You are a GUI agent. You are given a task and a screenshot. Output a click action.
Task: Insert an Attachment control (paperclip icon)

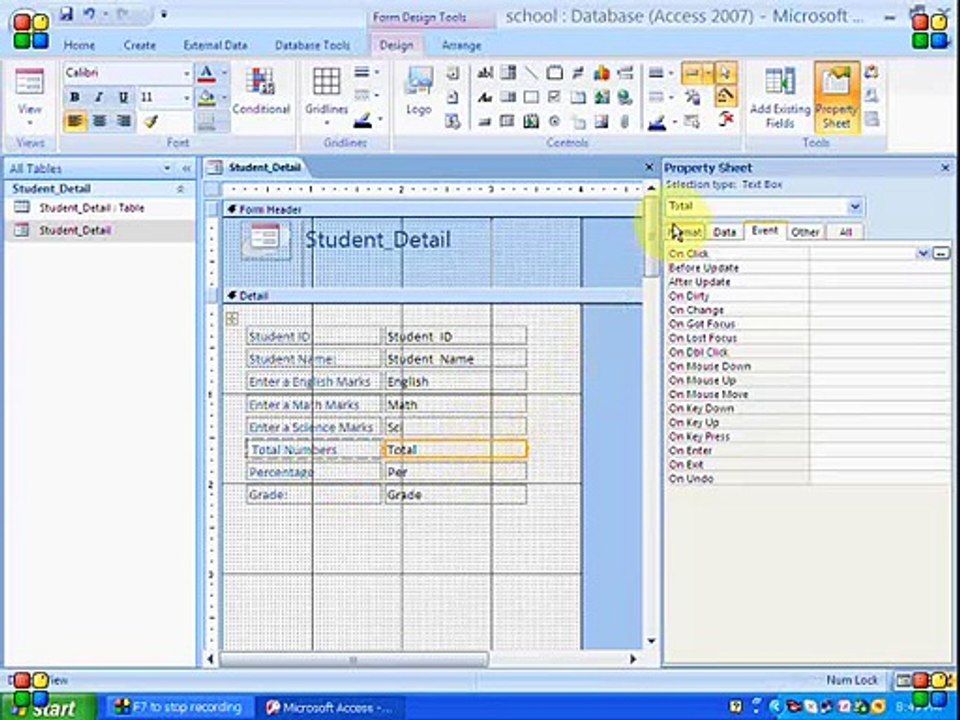tap(624, 121)
